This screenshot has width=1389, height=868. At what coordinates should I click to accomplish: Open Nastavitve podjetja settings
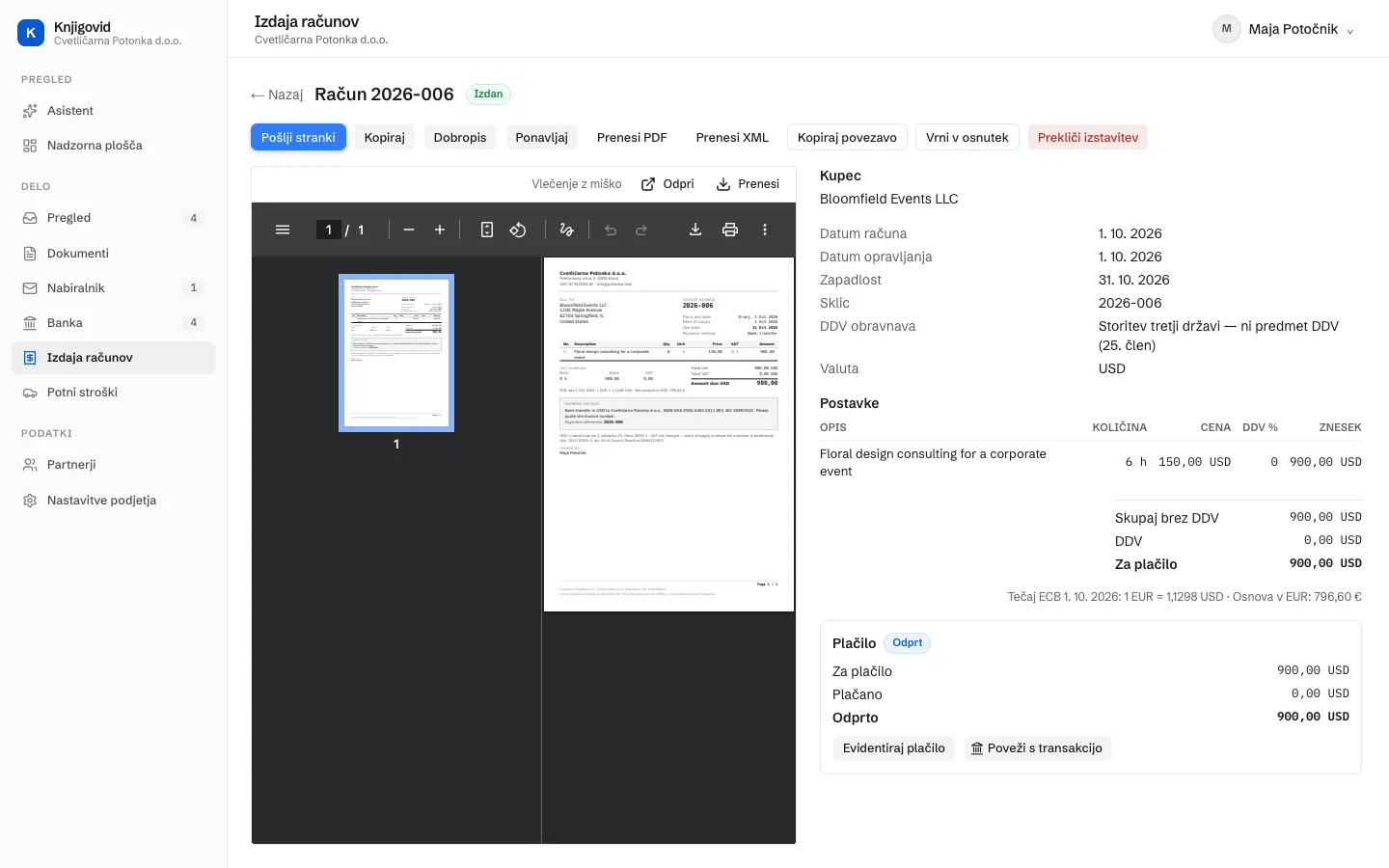114,501
